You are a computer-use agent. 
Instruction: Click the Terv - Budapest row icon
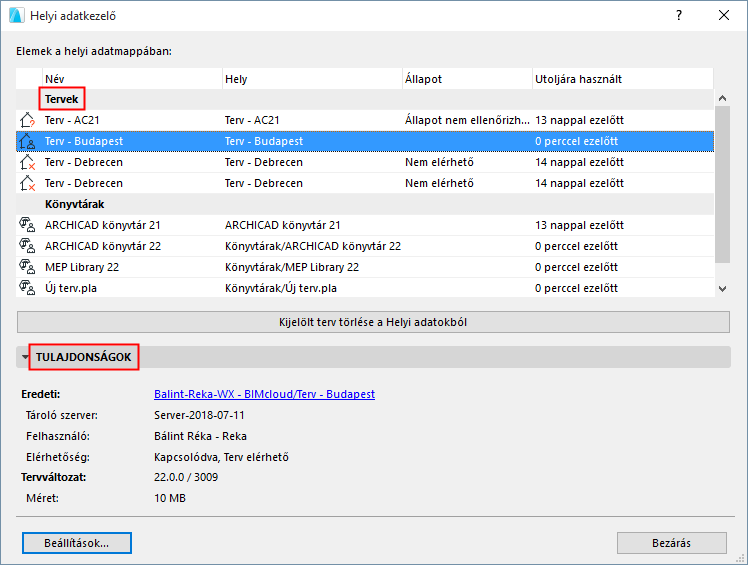(27, 141)
